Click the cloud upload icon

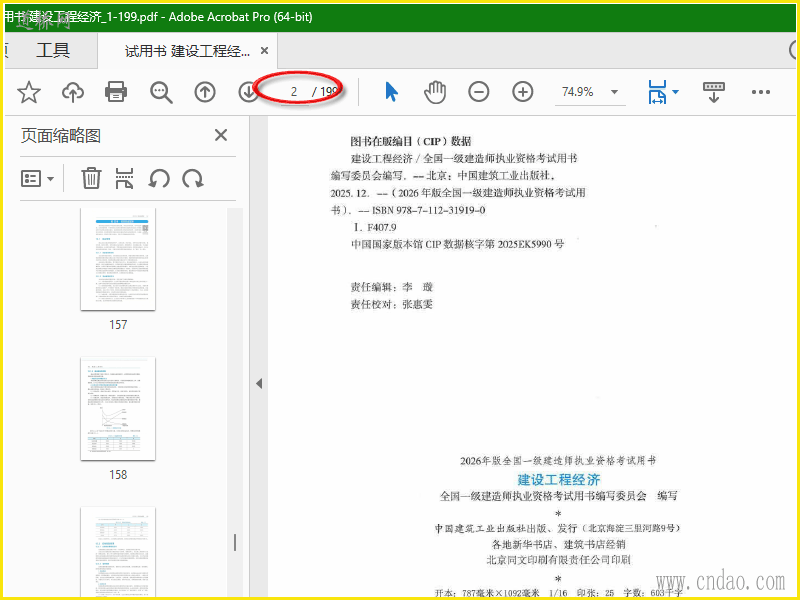[73, 92]
